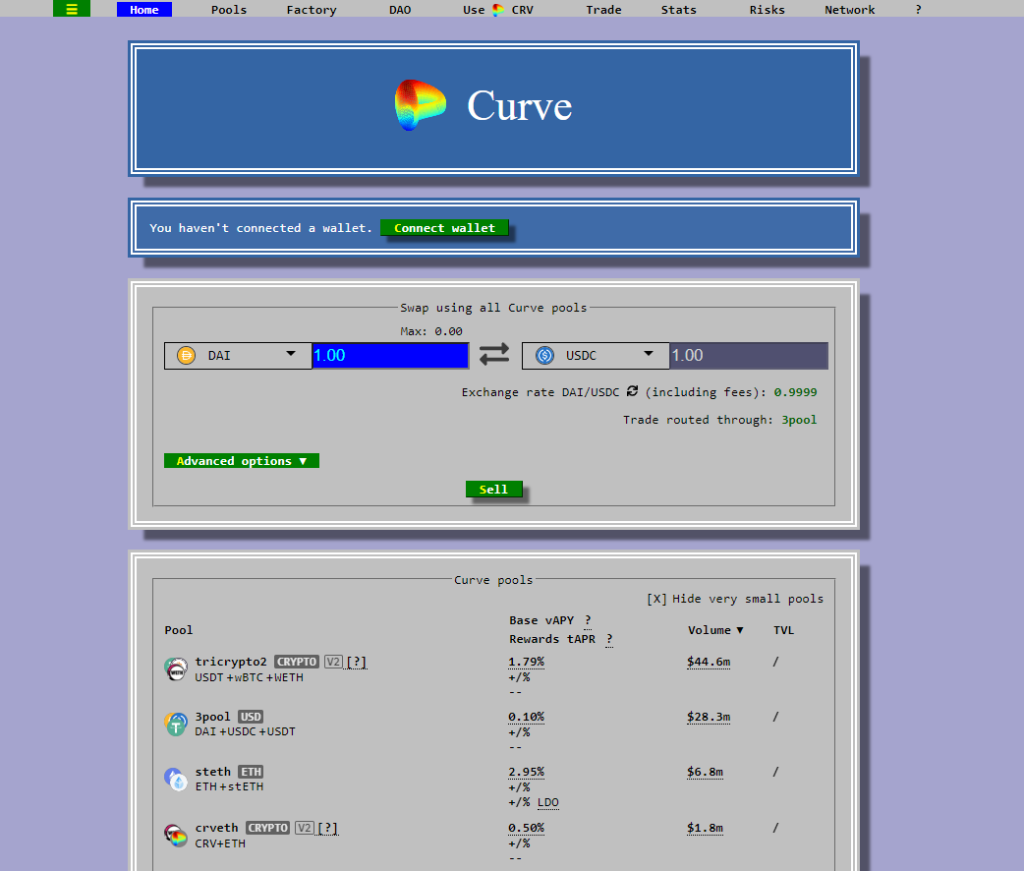The width and height of the screenshot is (1024, 871).
Task: Open the Factory menu item
Action: (x=312, y=10)
